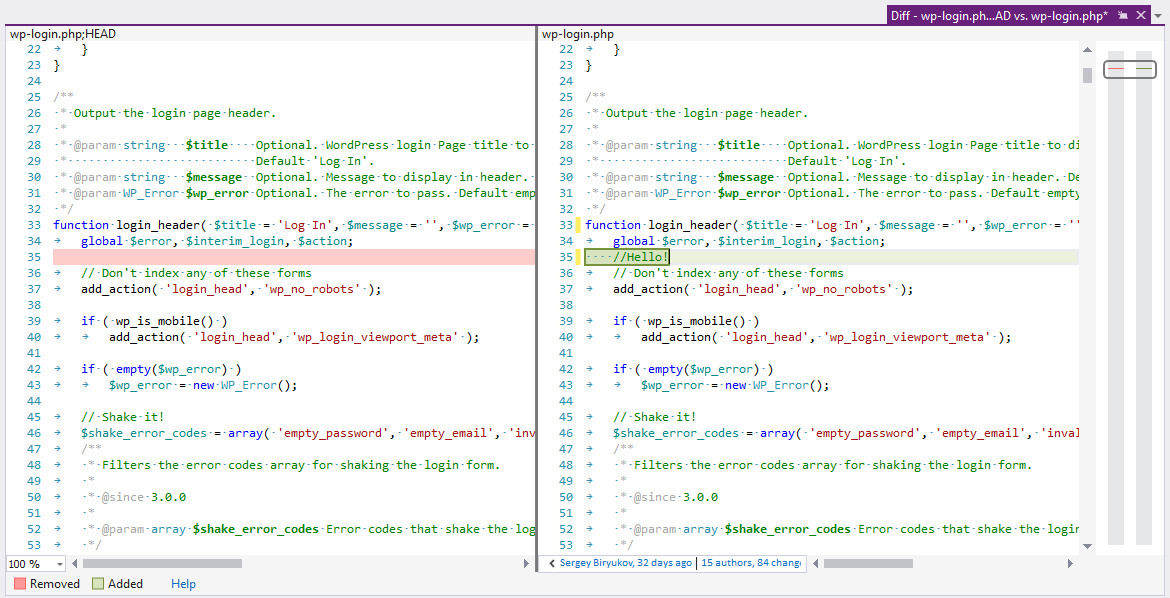Open the 100 % zoom combo box
The image size is (1170, 598).
pos(36,564)
